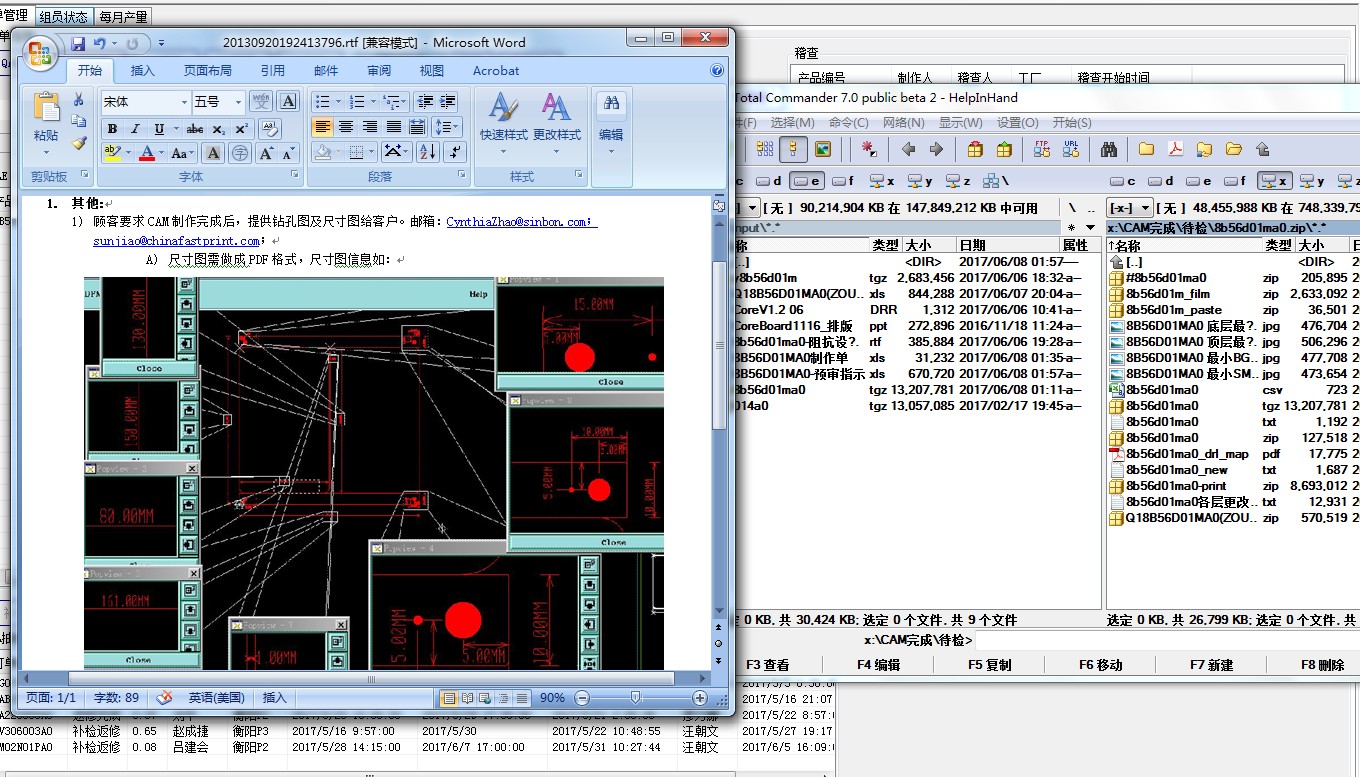Switch to the 审阅 ribbon tab

[379, 71]
